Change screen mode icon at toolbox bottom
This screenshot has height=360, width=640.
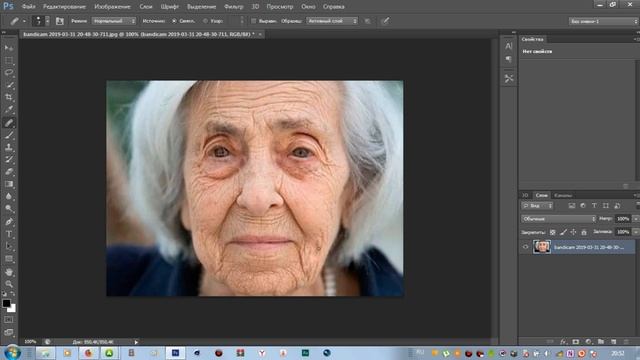pos(9,332)
